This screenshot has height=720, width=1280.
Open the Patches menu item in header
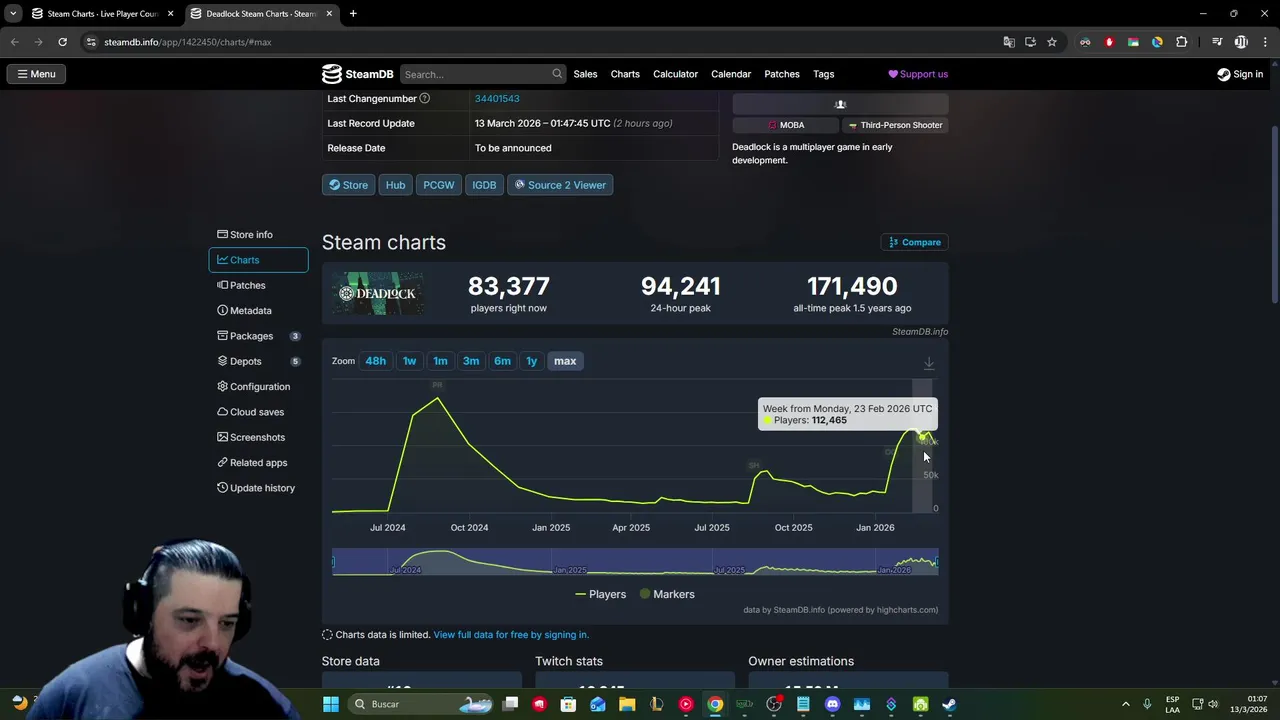pos(782,74)
